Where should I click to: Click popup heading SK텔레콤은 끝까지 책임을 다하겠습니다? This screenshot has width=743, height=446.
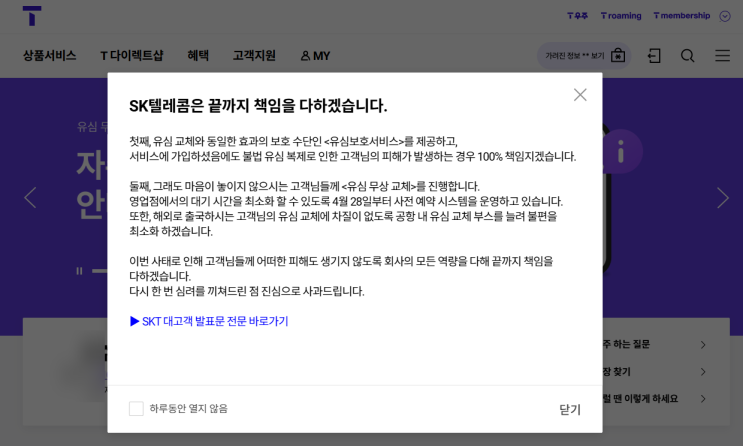click(258, 106)
